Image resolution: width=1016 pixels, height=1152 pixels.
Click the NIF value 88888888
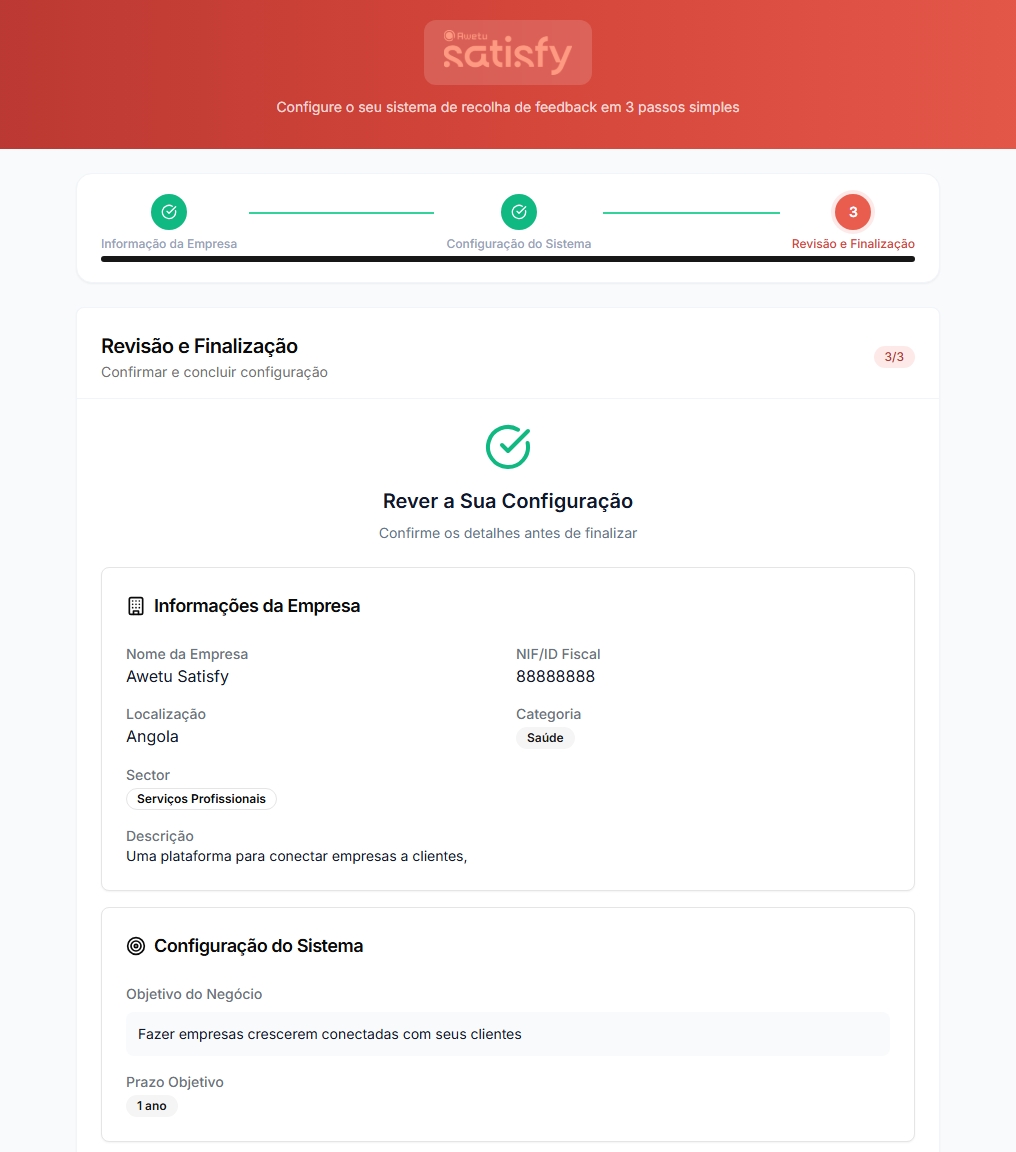[555, 677]
